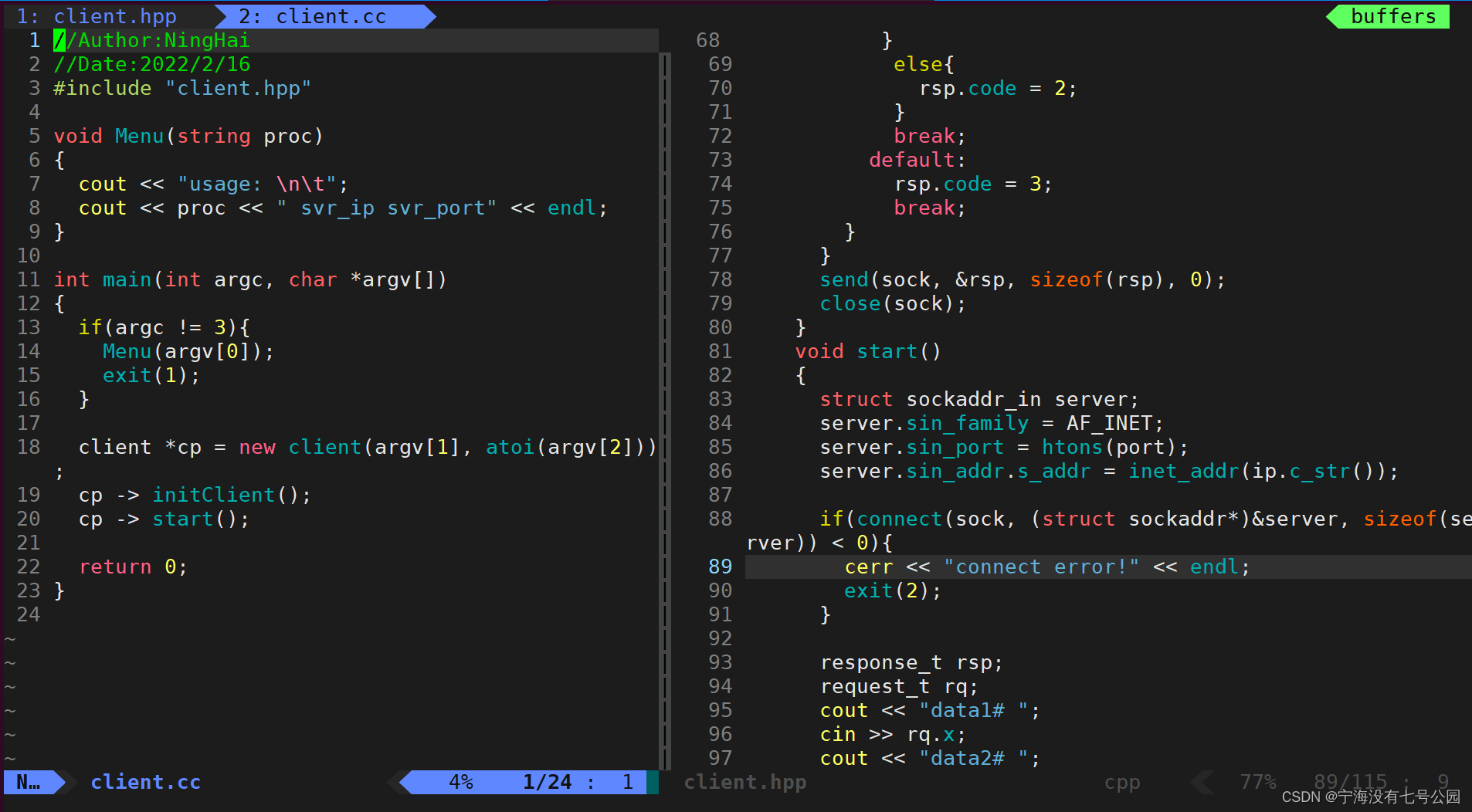Click the exit(1); statement
This screenshot has height=812, width=1472.
[151, 375]
